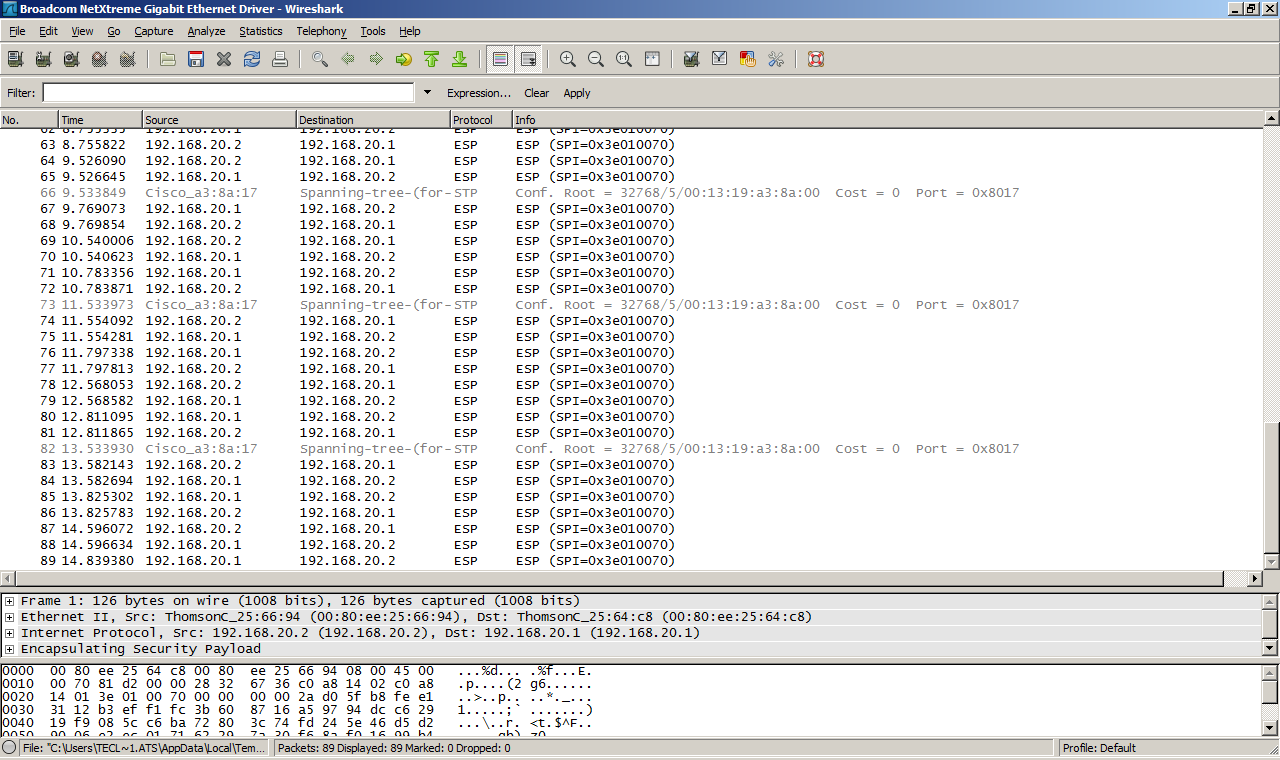The height and width of the screenshot is (760, 1280).
Task: Save capture file with floppy icon
Action: [196, 59]
